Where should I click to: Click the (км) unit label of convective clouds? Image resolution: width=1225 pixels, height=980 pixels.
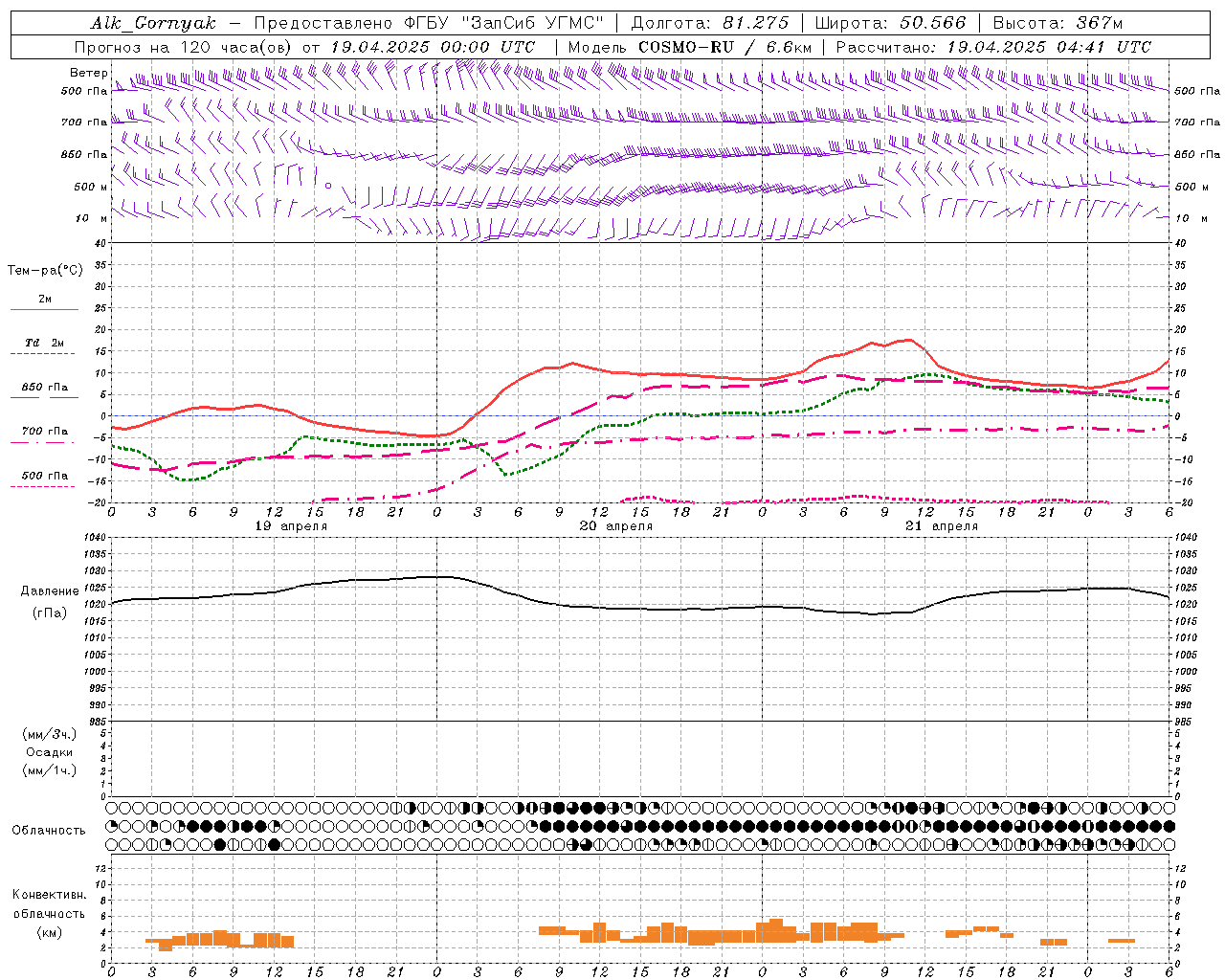pos(50,932)
